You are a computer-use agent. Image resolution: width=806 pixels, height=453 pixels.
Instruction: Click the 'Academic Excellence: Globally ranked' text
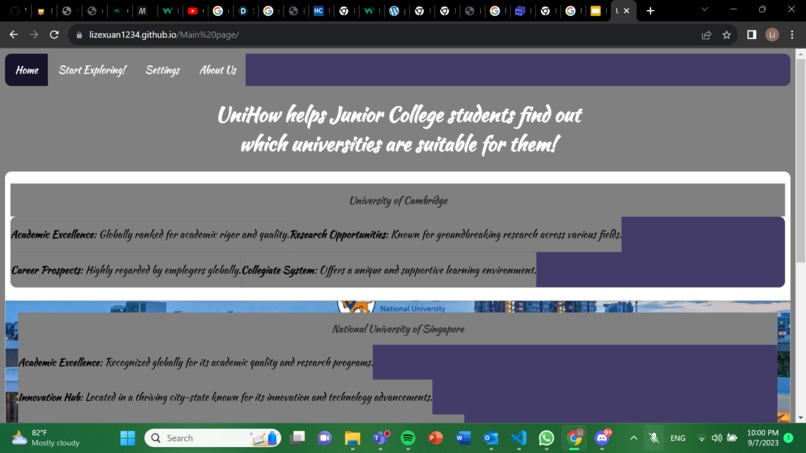coord(150,234)
